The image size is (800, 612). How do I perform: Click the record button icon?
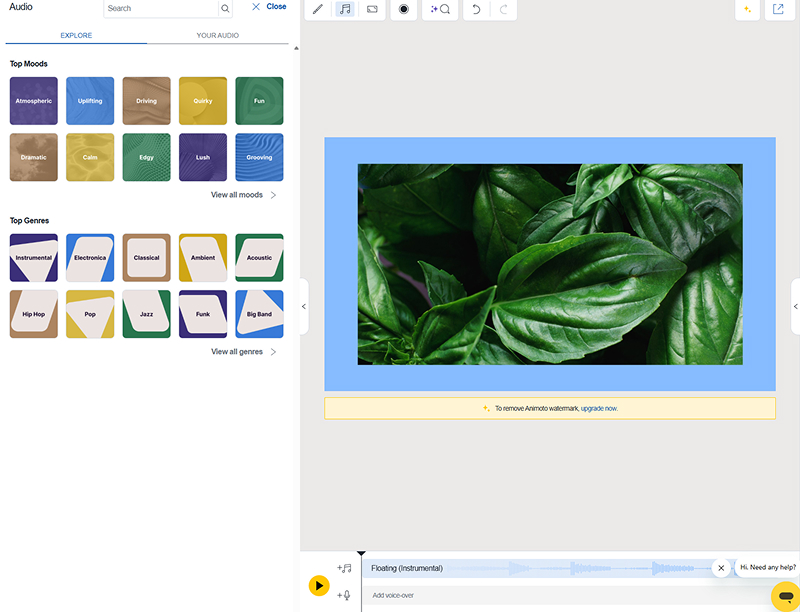404,9
